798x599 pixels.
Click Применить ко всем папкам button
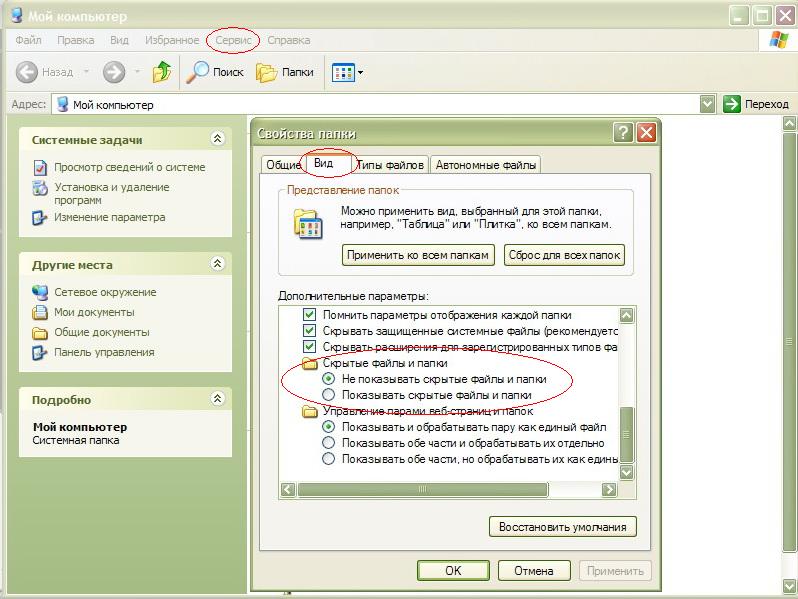[418, 255]
